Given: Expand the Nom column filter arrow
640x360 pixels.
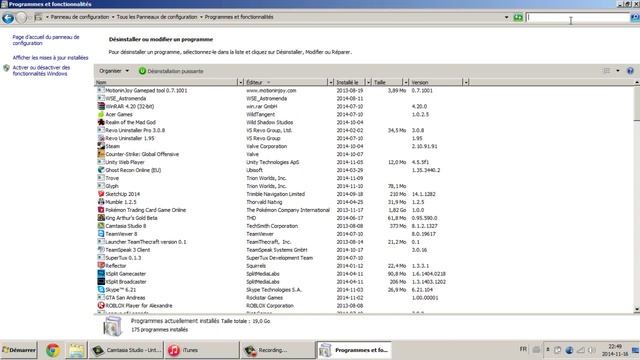Looking at the screenshot, I should click(x=240, y=82).
